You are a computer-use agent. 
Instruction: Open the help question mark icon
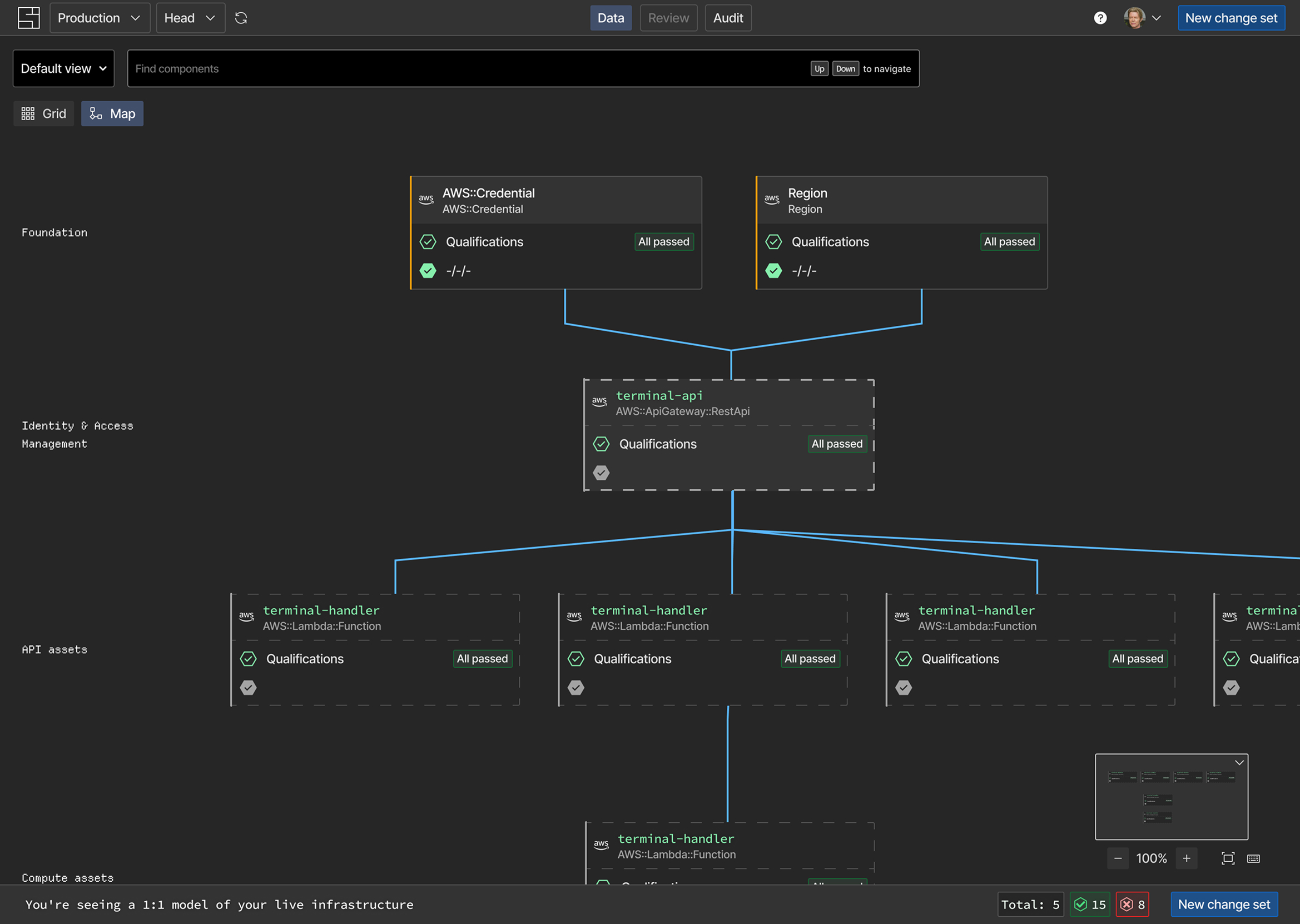pos(1100,18)
